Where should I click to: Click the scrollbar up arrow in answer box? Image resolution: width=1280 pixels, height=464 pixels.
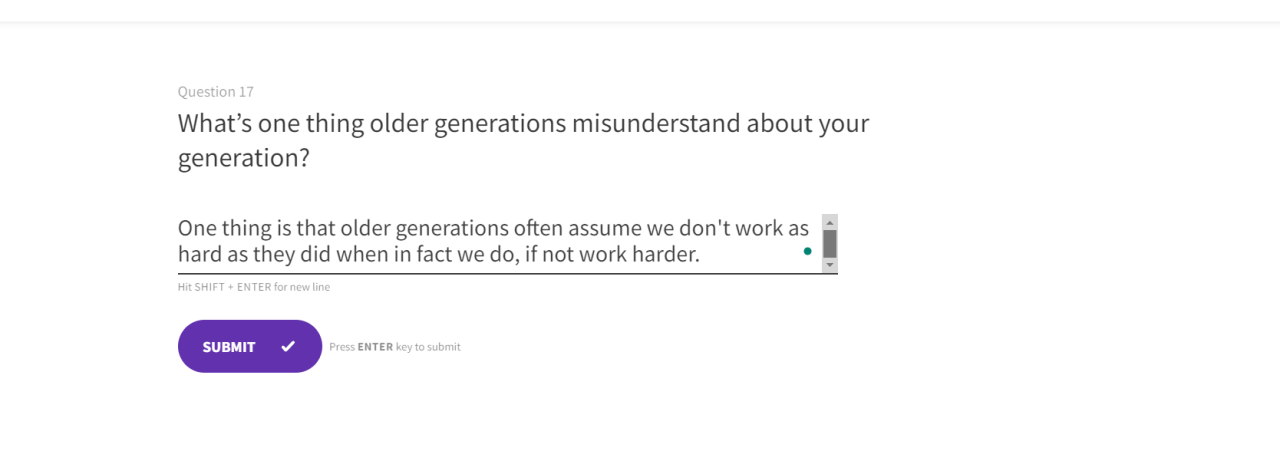pyautogui.click(x=830, y=222)
